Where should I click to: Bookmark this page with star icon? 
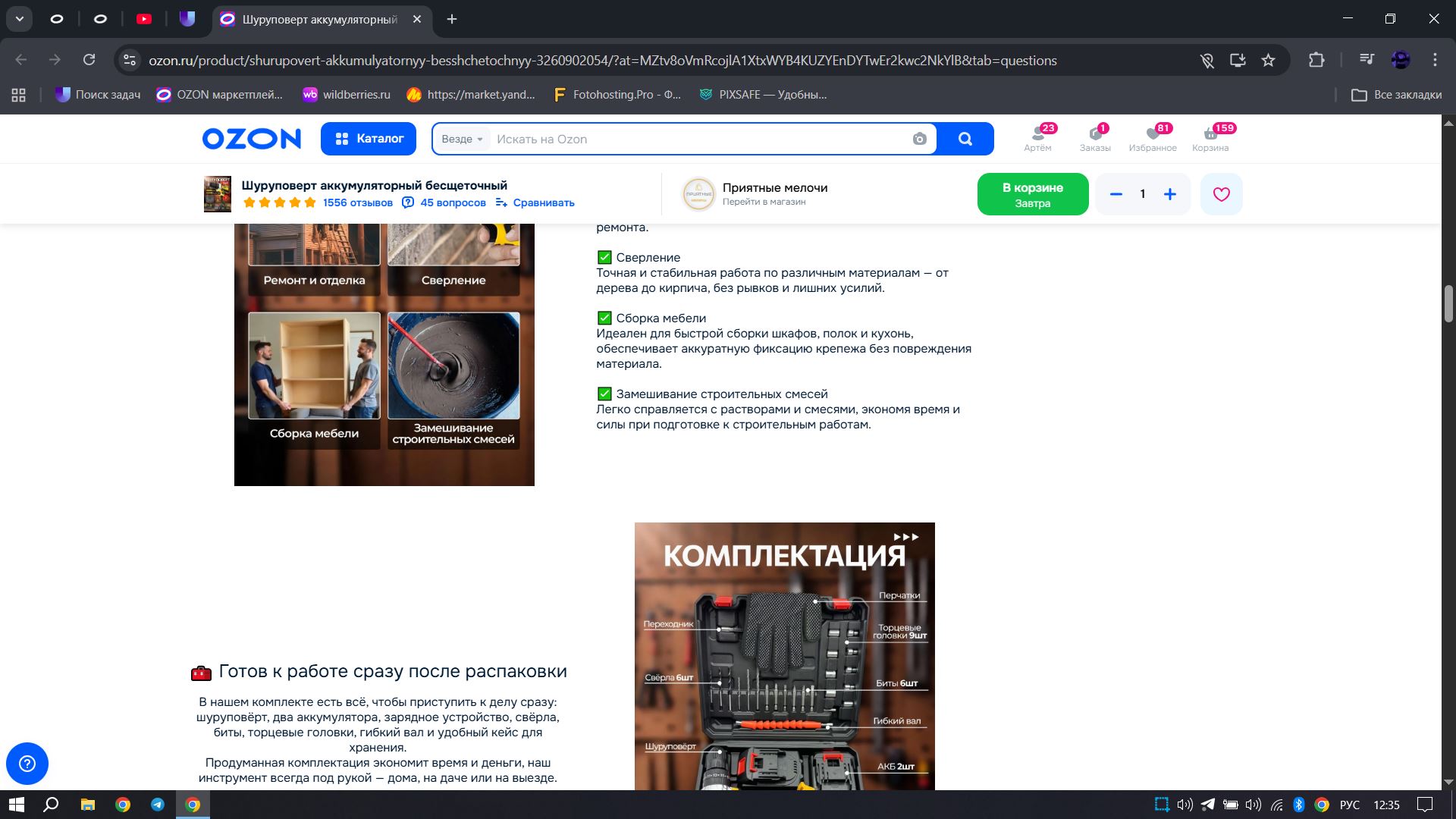(1268, 60)
